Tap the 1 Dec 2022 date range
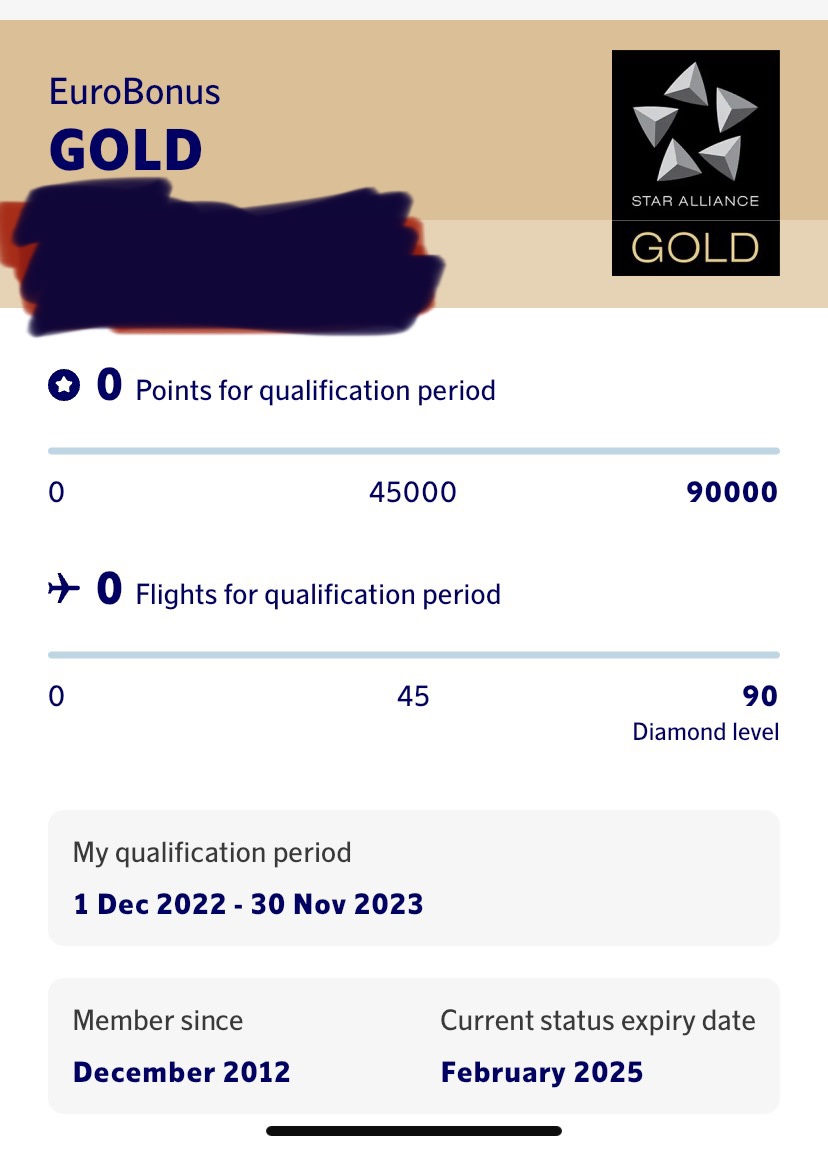This screenshot has height=1152, width=828. 248,905
